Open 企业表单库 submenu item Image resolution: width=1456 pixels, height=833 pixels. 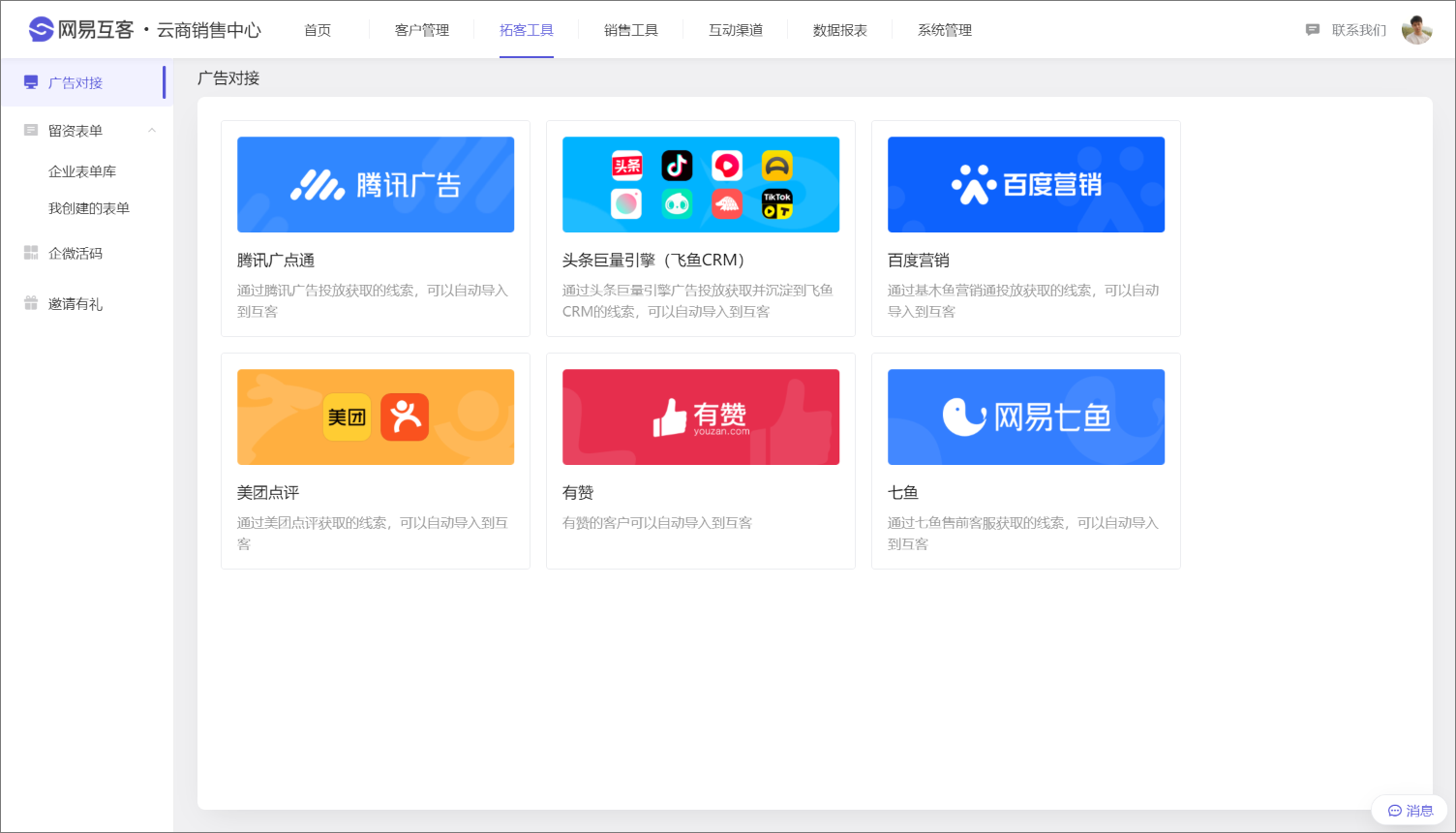pyautogui.click(x=82, y=171)
